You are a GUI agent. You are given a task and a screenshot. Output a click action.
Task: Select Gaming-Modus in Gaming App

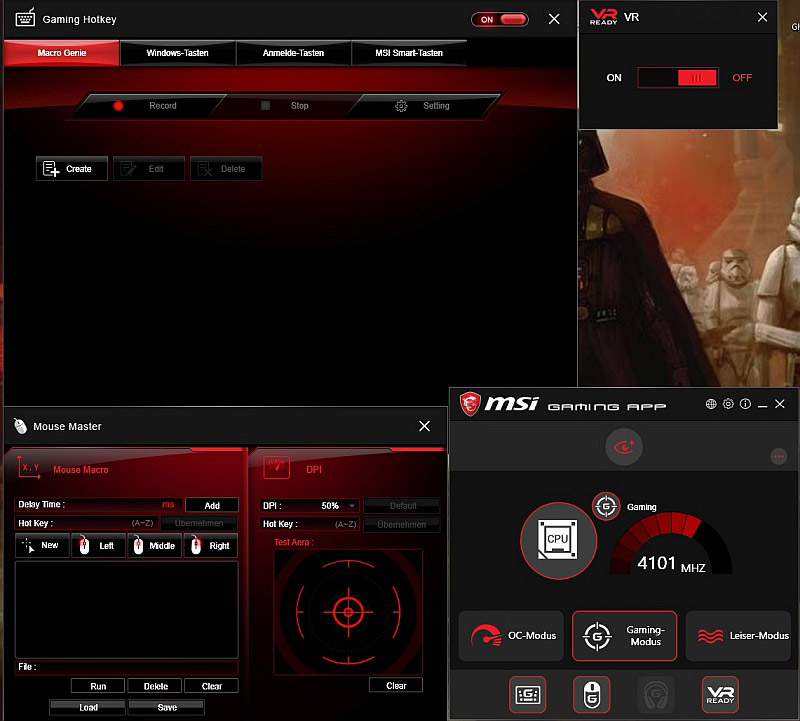pos(624,636)
